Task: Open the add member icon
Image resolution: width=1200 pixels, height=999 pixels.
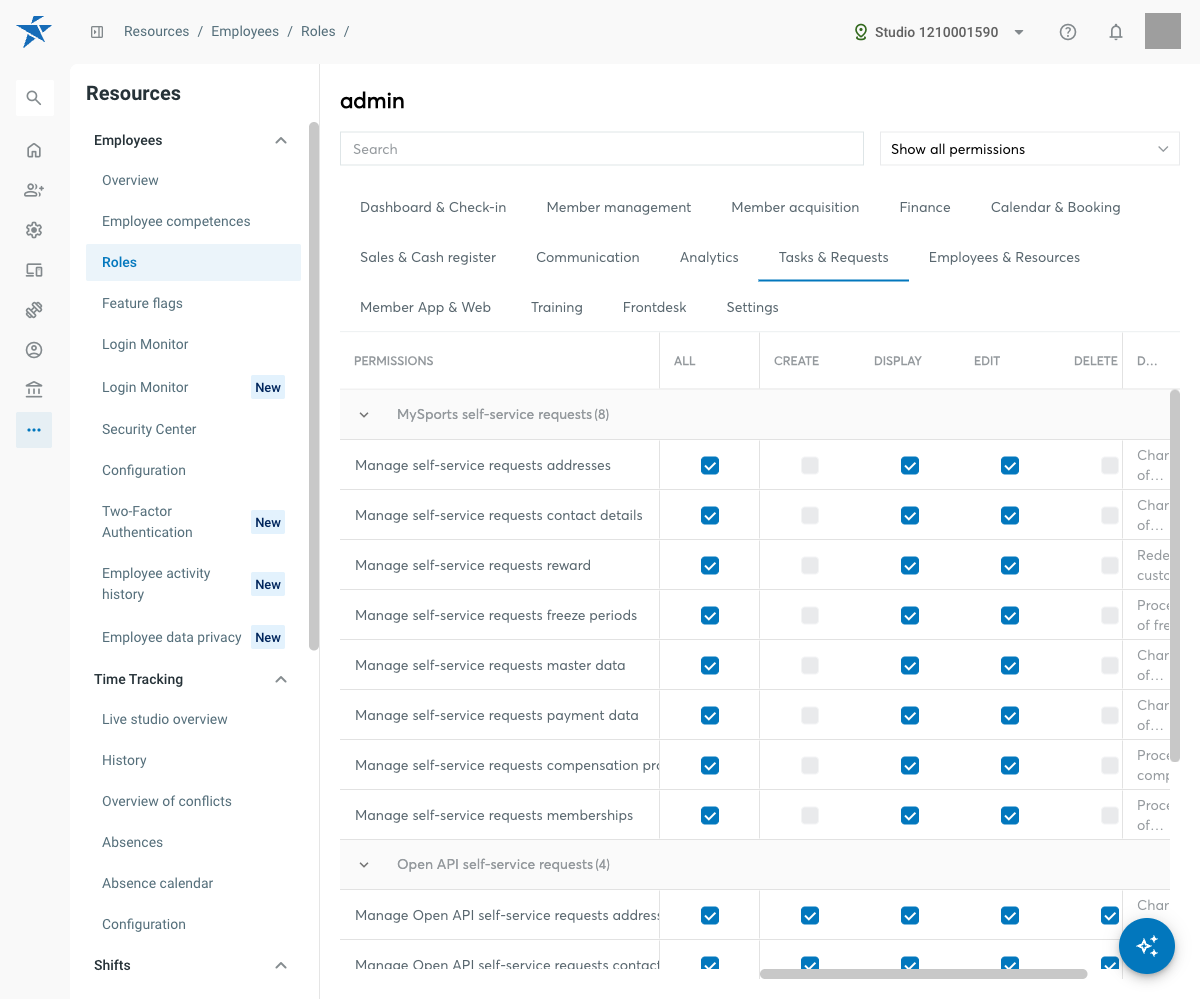Action: click(34, 190)
